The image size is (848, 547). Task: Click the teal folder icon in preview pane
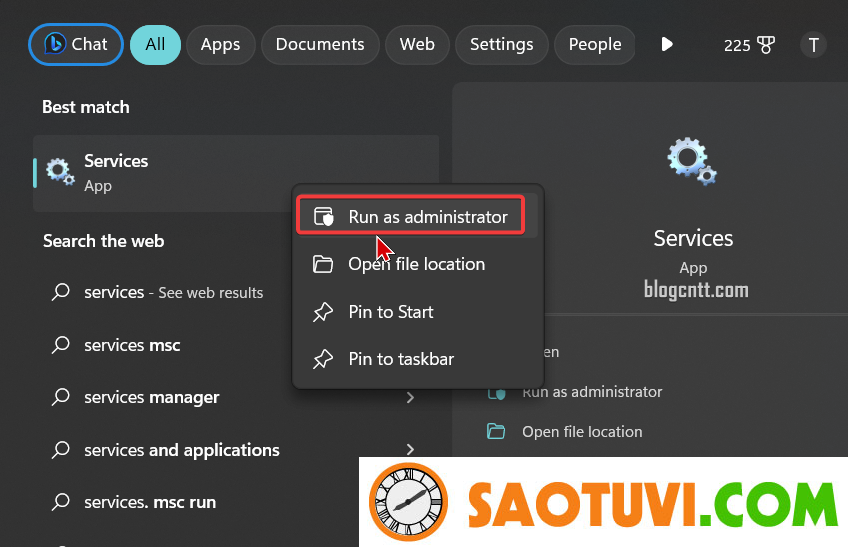coord(496,431)
